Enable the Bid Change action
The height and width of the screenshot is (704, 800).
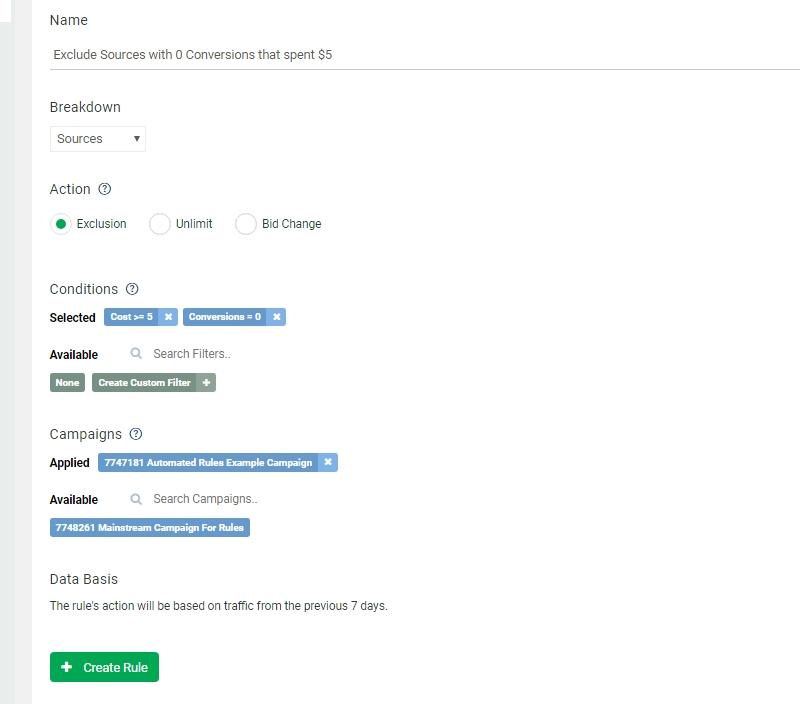point(246,224)
